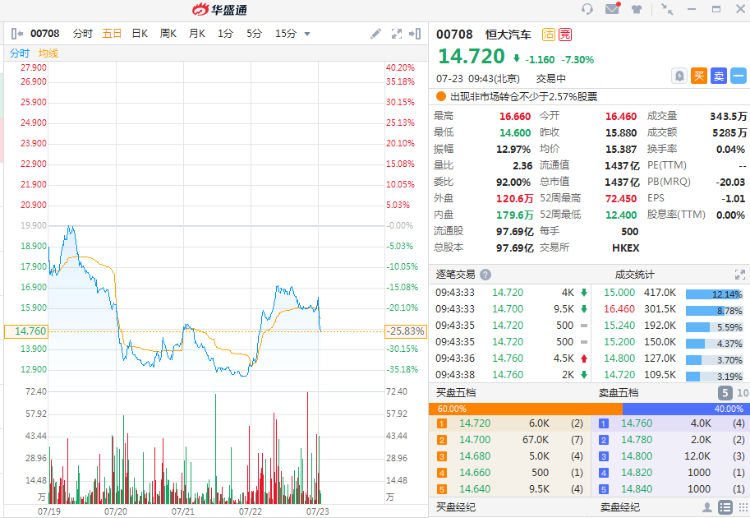Screen dimensions: 750x518
Task: Click the orange news alert about 2.57% shares
Action: (x=517, y=97)
